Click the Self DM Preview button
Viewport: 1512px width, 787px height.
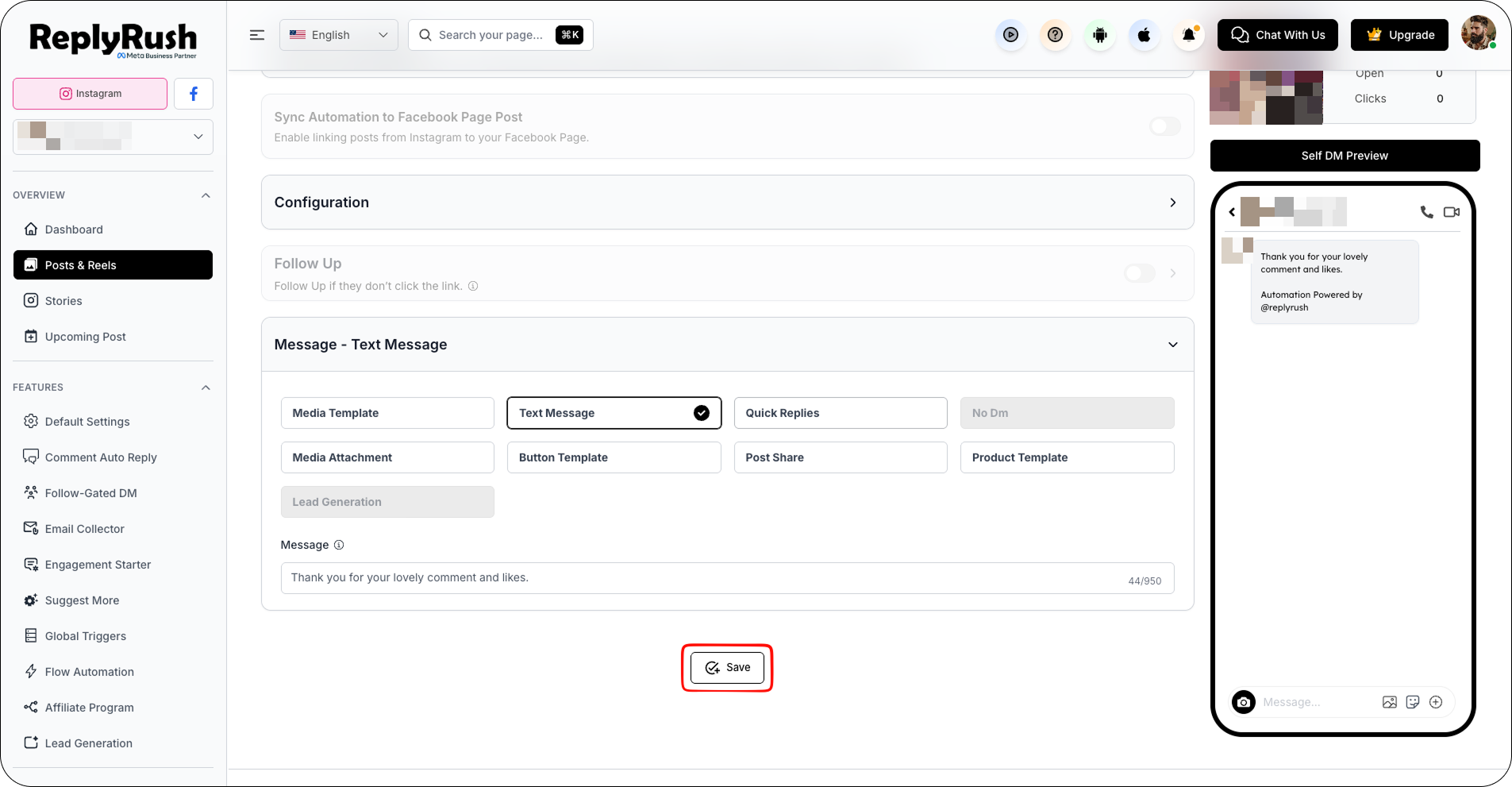[1345, 156]
